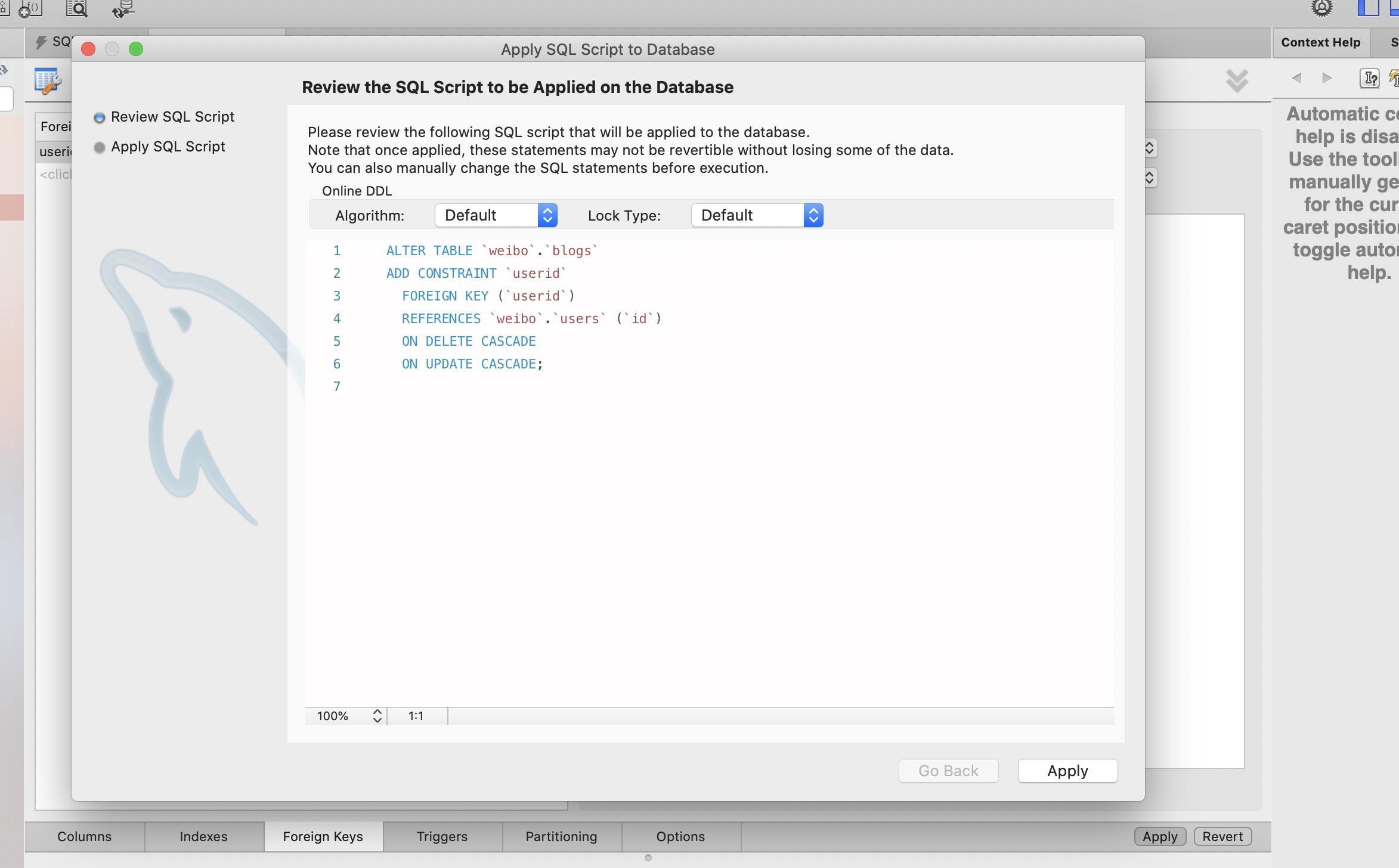Open the preferences gear icon
1399x868 pixels.
pos(1322,8)
